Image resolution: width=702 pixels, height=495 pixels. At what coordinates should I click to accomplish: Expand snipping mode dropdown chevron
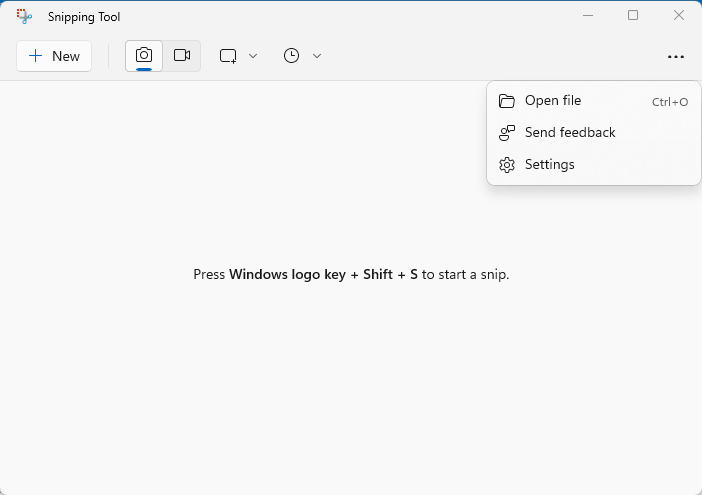coord(253,56)
